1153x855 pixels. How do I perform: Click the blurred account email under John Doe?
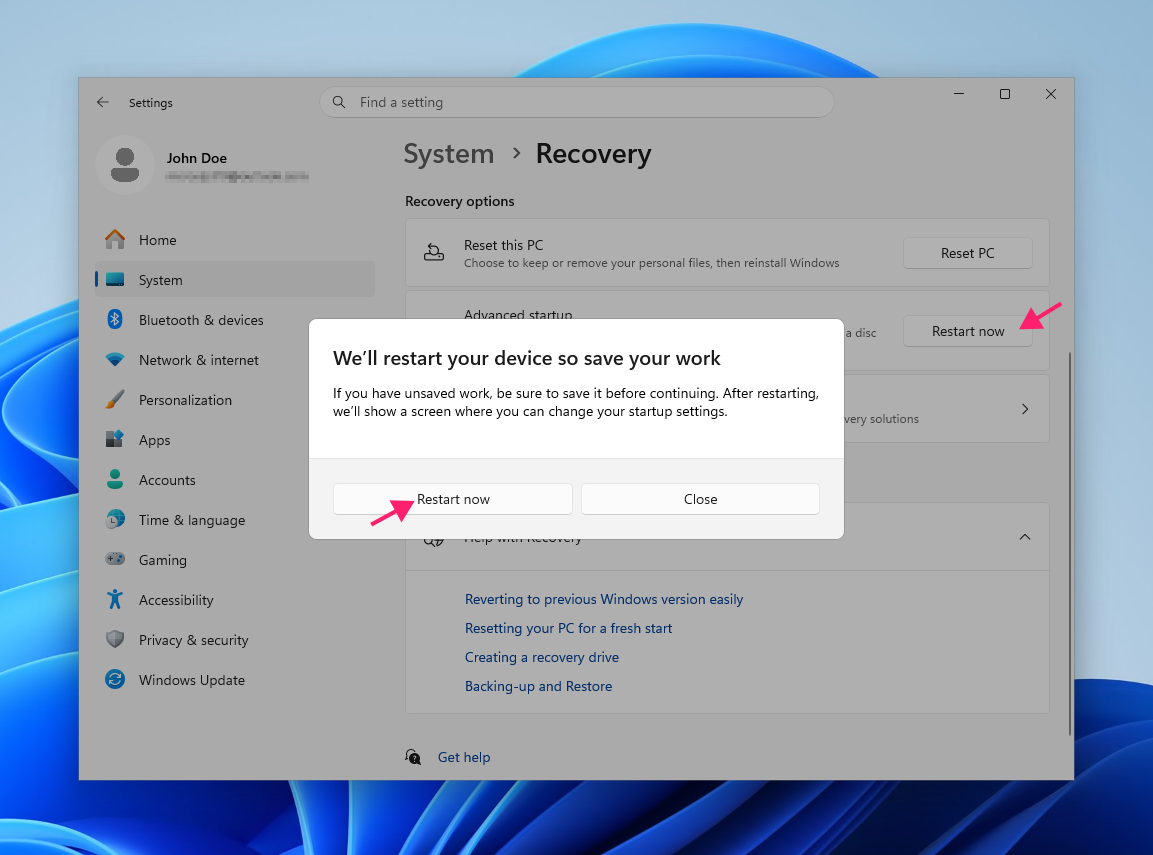coord(237,176)
